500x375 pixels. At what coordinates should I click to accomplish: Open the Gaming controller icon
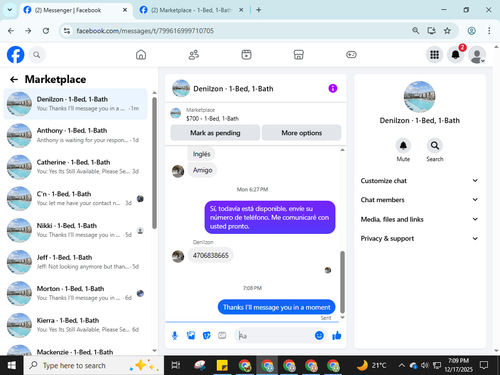click(351, 55)
